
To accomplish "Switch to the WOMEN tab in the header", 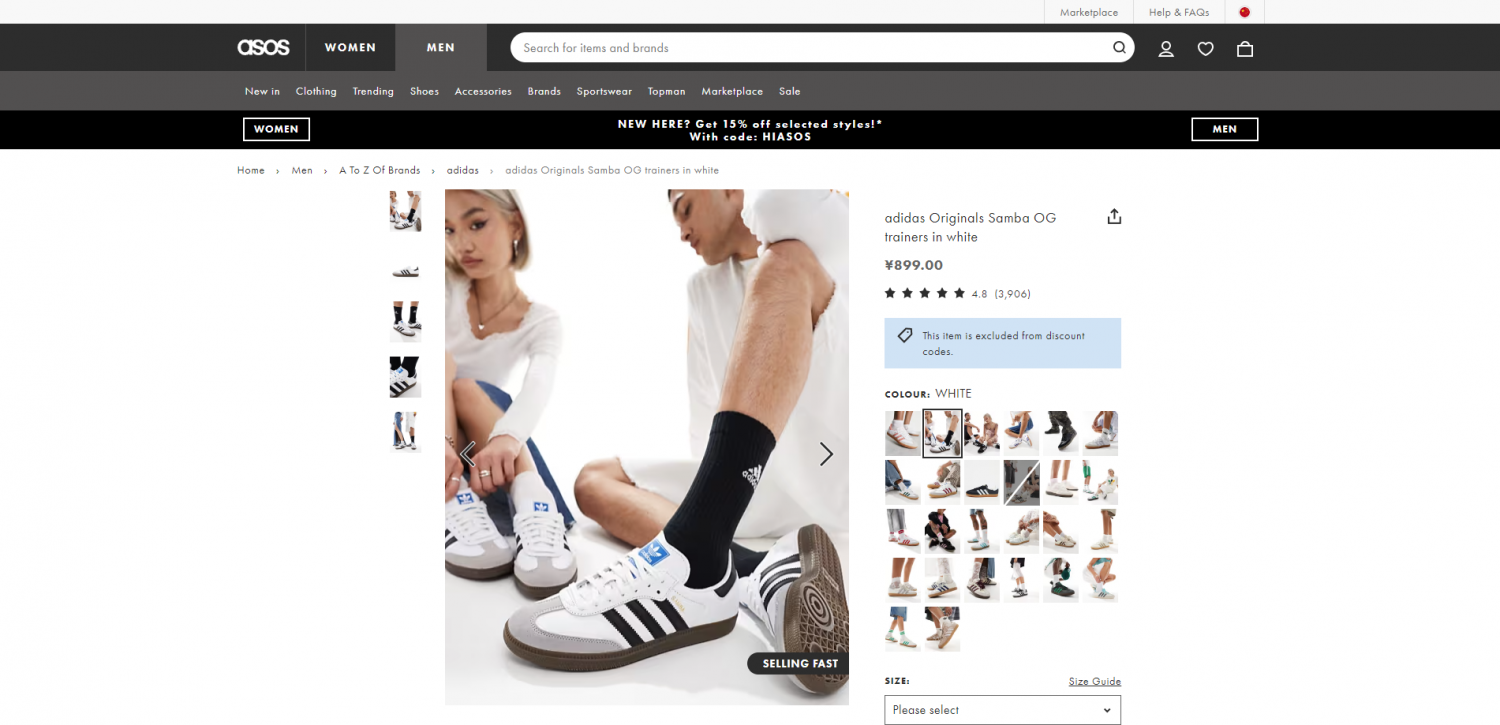I will pyautogui.click(x=350, y=47).
